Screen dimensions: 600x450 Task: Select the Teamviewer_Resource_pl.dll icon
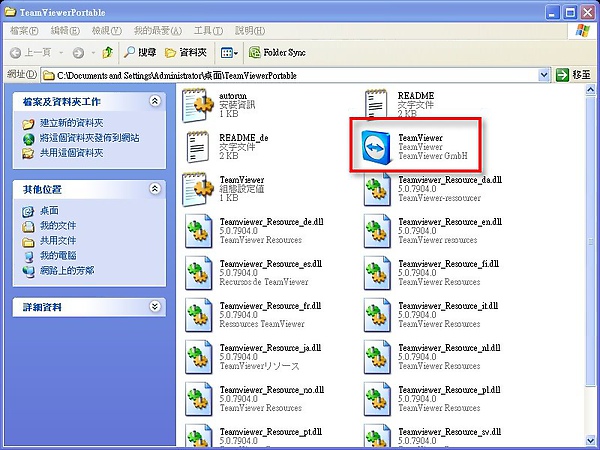pos(377,399)
